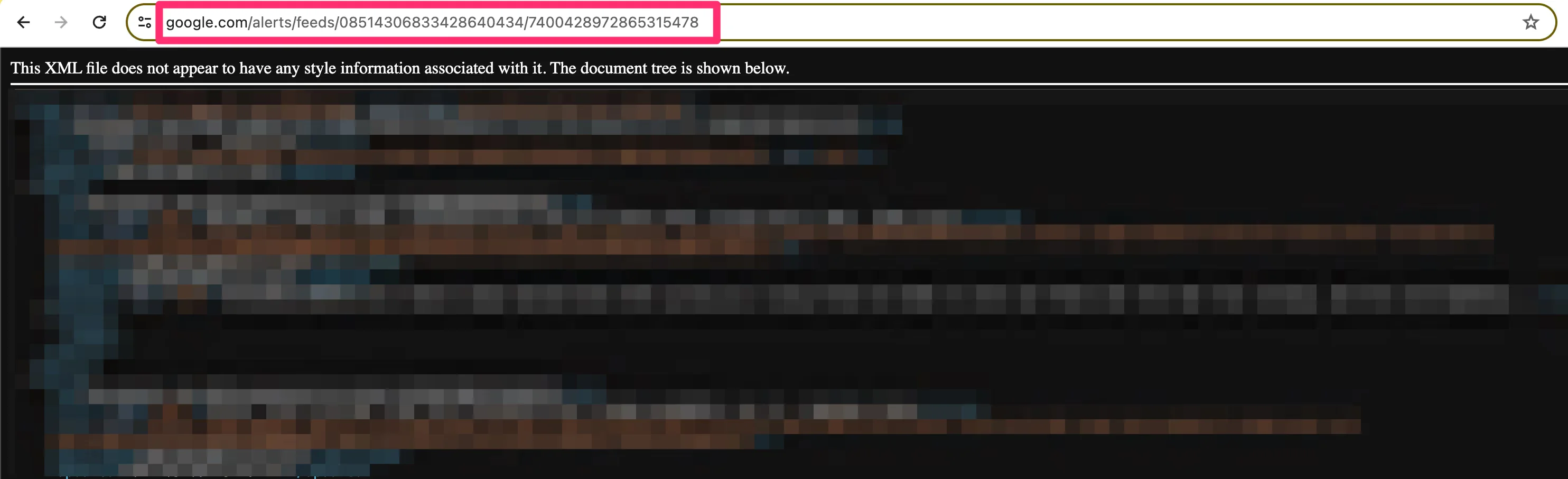Click the feed ID 08514306833428640434 in the URL
This screenshot has height=479, width=1568.
(431, 23)
